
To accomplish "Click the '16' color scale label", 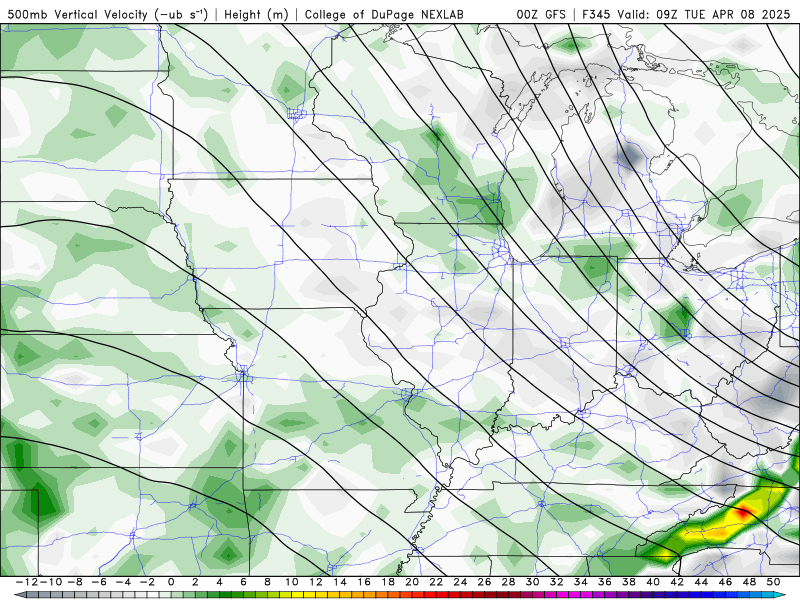I will (364, 582).
